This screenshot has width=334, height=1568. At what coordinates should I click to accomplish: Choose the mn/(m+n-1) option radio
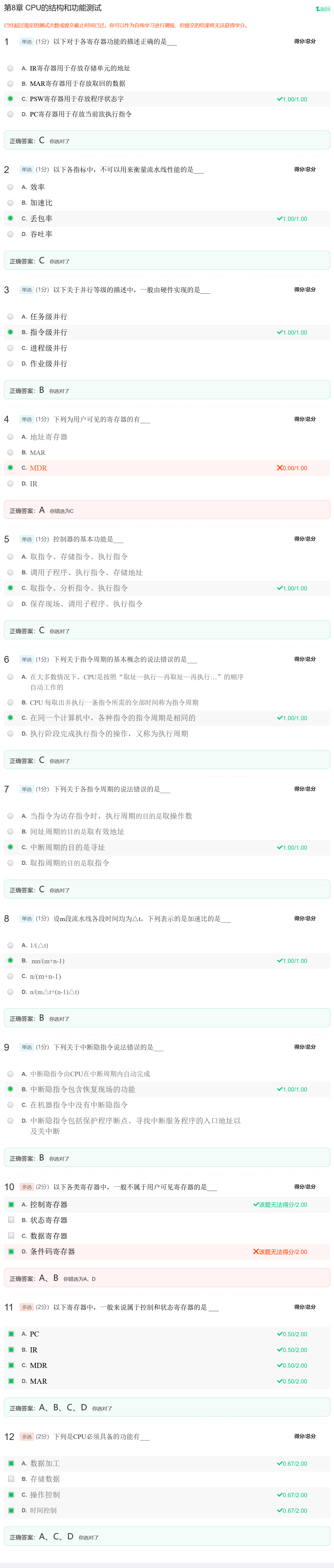click(x=10, y=960)
